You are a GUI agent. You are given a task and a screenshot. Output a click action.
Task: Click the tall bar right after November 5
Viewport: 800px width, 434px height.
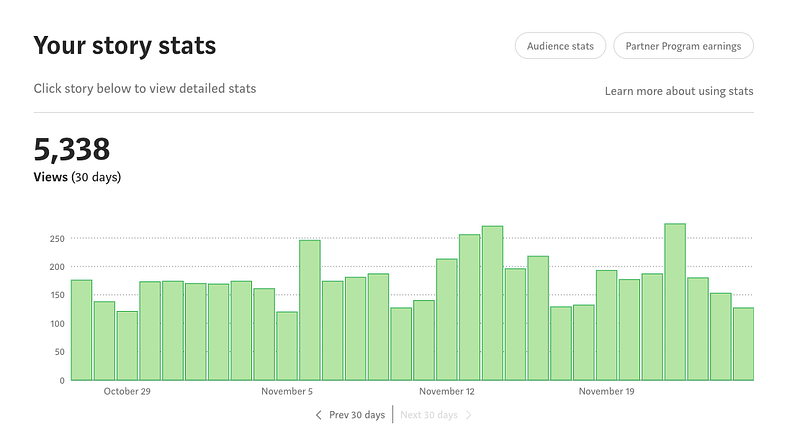[310, 310]
